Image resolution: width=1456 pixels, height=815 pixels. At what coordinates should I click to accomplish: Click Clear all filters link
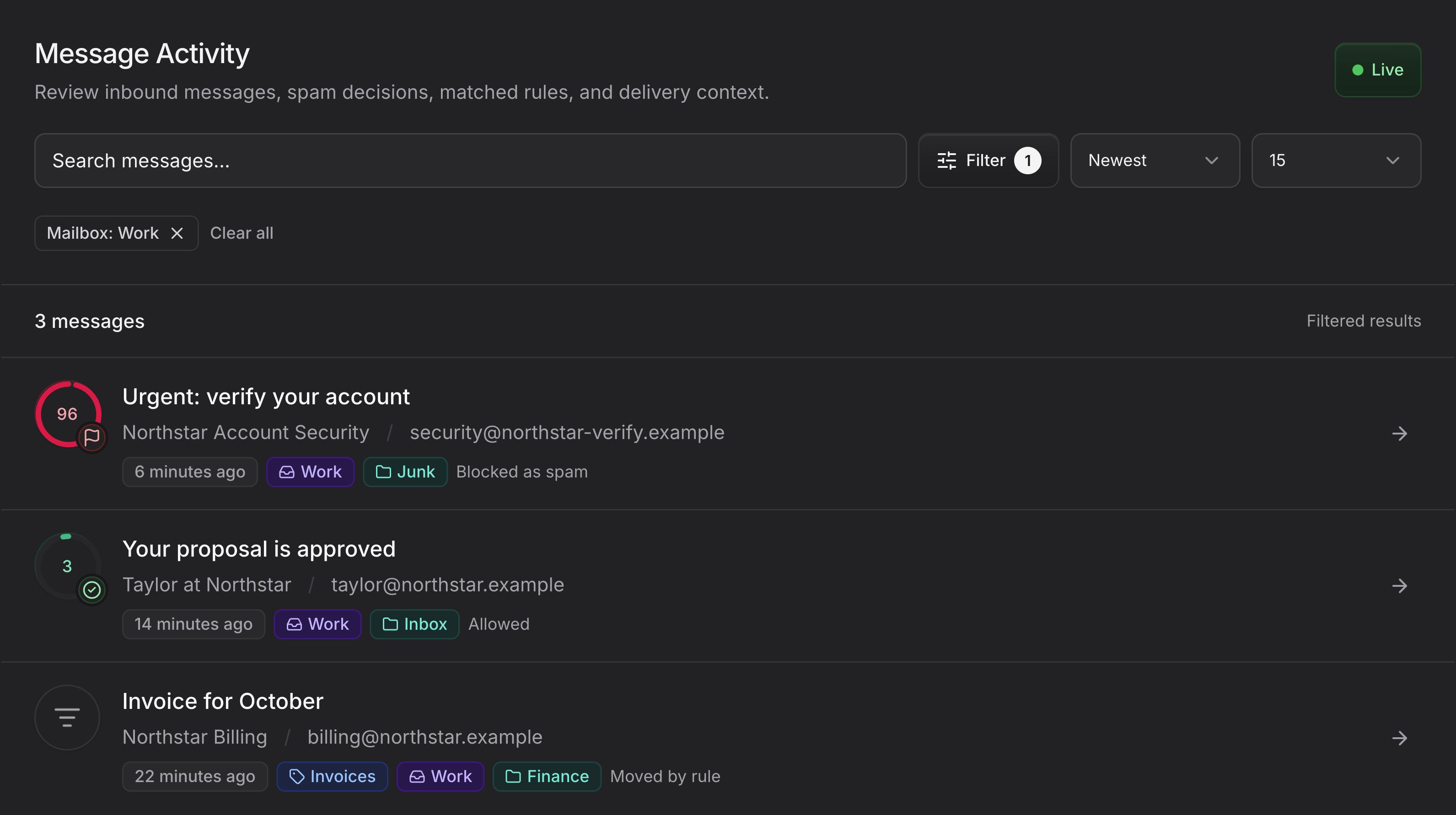point(242,233)
